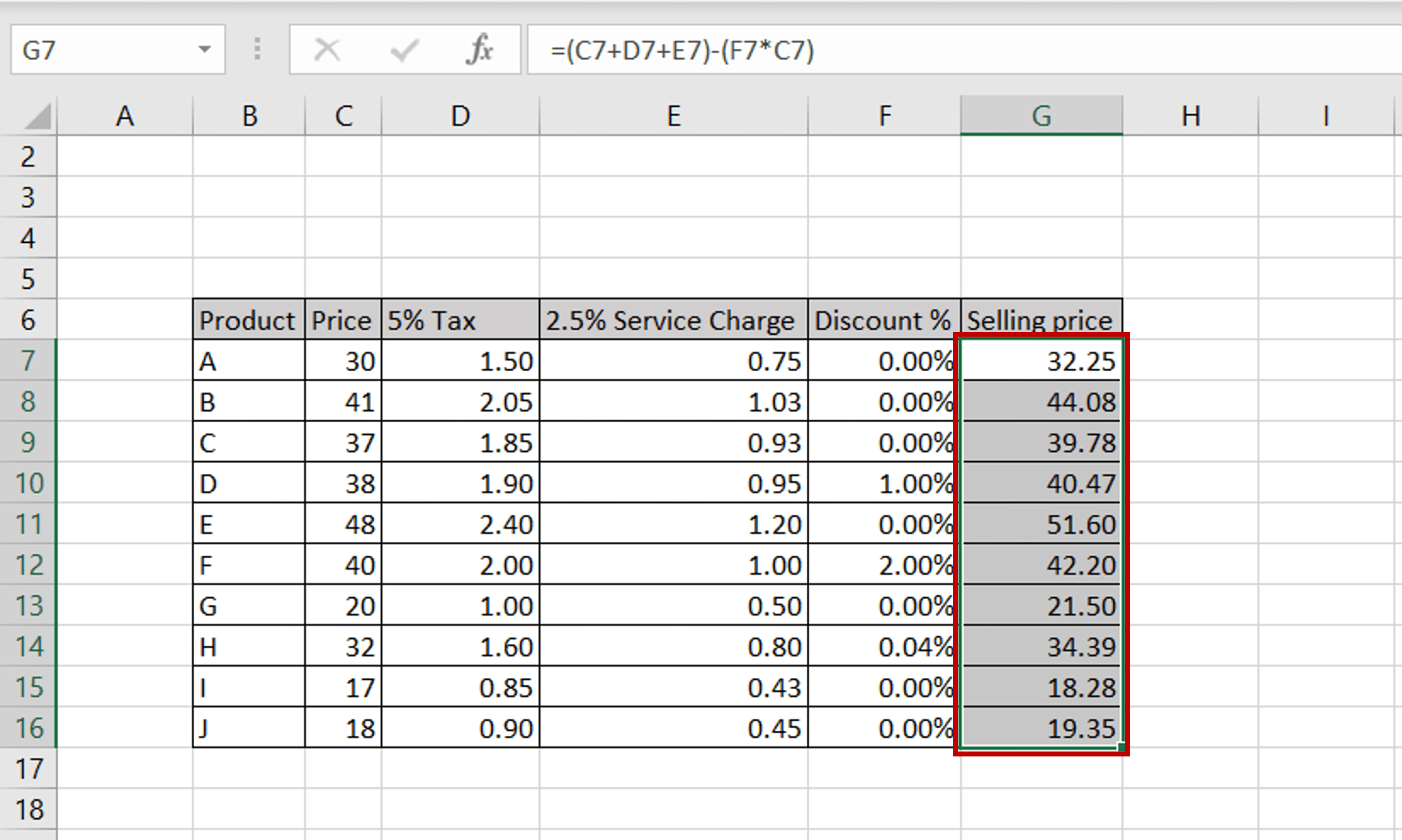
Task: Click the Selling price header cell
Action: coord(1040,320)
